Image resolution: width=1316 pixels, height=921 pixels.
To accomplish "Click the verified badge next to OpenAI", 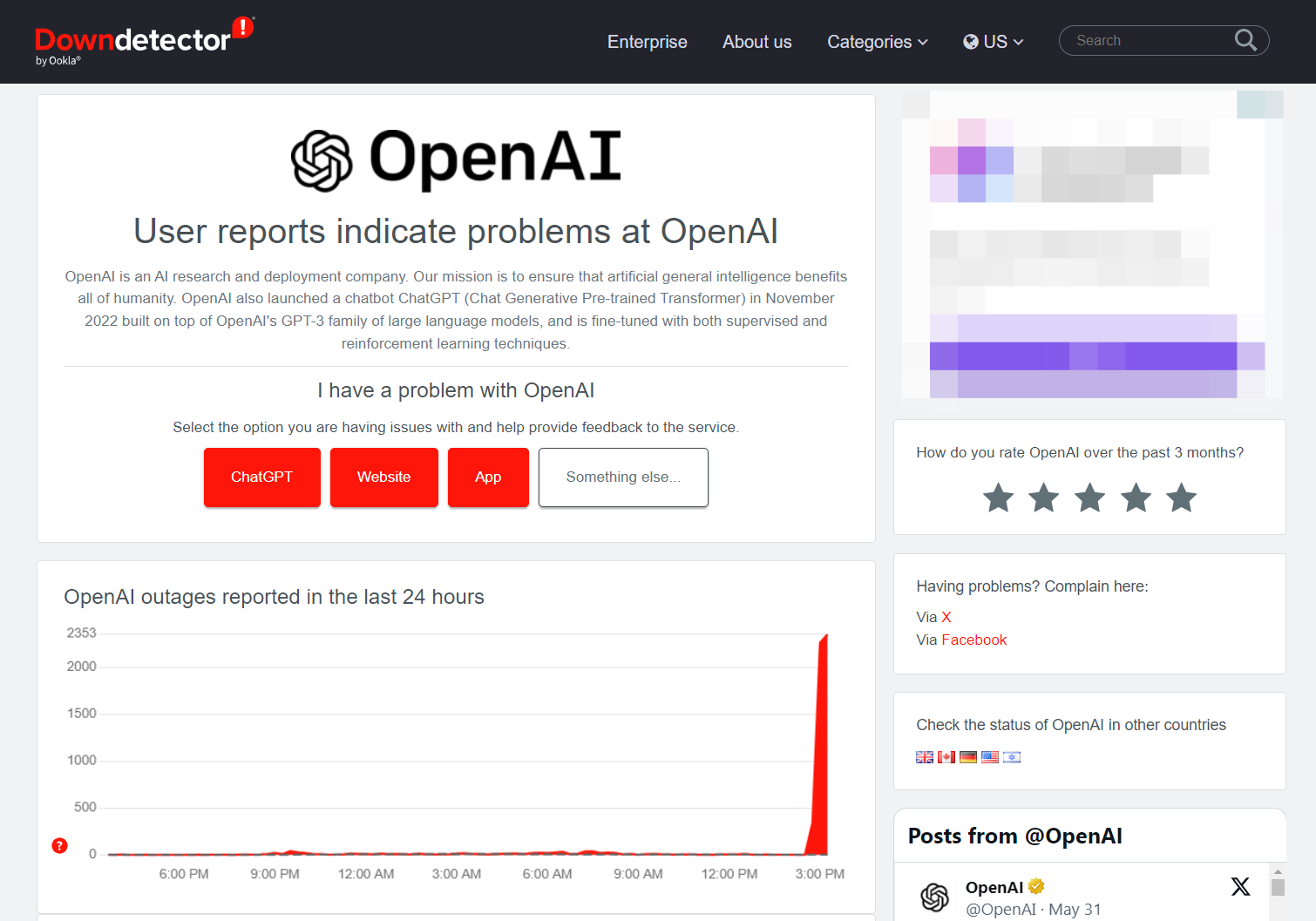I will coord(1036,886).
